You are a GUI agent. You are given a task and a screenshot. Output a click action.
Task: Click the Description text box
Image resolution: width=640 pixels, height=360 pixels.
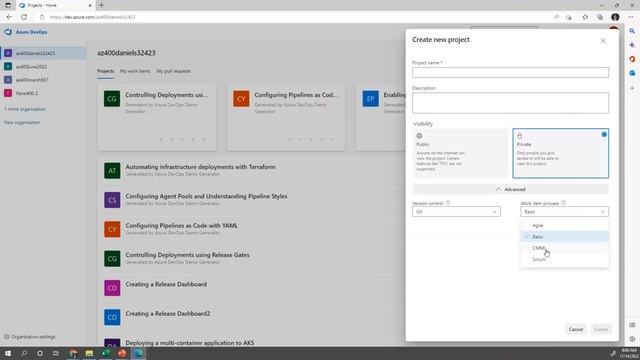(510, 103)
